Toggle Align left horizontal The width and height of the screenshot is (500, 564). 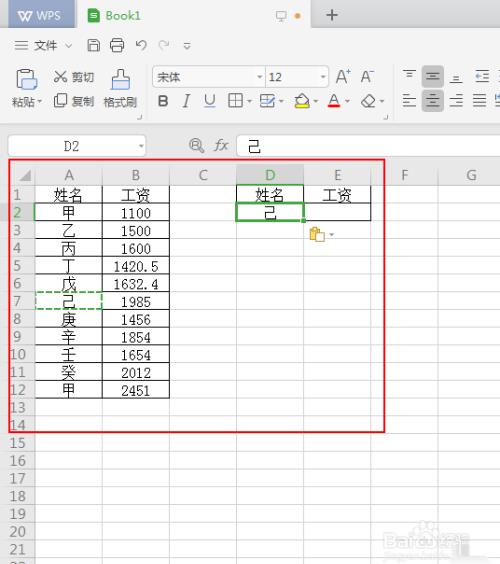[409, 100]
